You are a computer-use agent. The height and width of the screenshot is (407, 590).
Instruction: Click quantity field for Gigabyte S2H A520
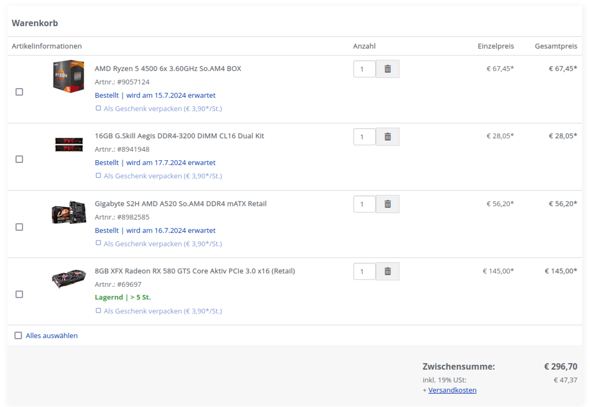pos(364,204)
